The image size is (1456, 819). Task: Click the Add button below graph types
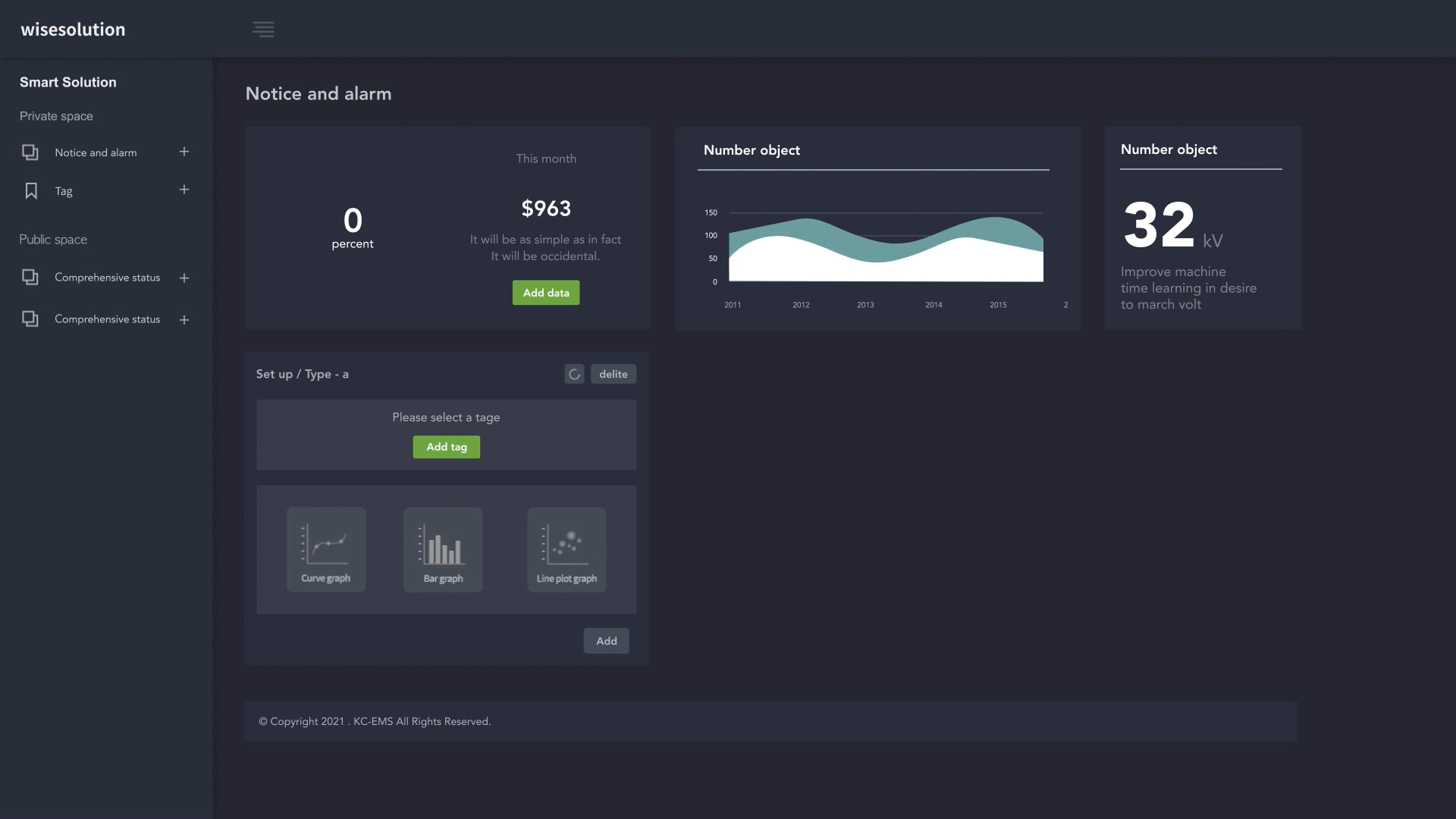606,641
